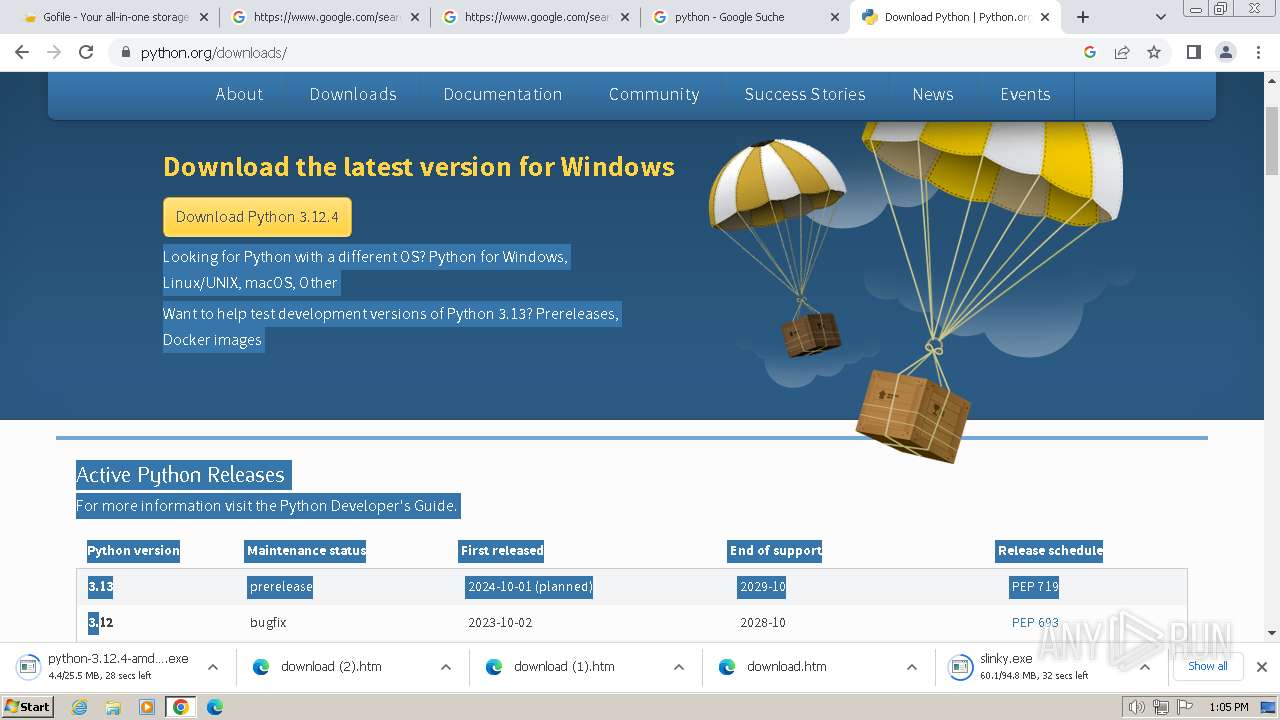The width and height of the screenshot is (1280, 720).
Task: Click the system tray volume icon
Action: [1138, 707]
